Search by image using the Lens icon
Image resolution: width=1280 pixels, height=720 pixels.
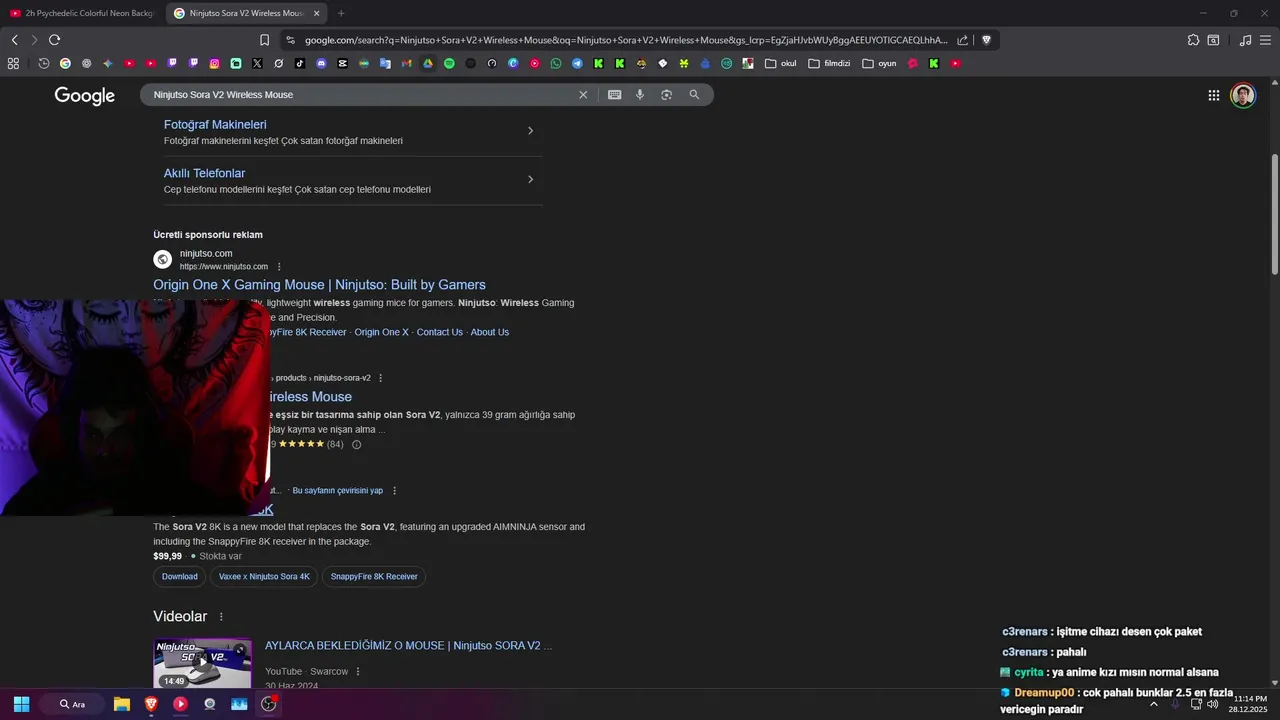[x=666, y=95]
